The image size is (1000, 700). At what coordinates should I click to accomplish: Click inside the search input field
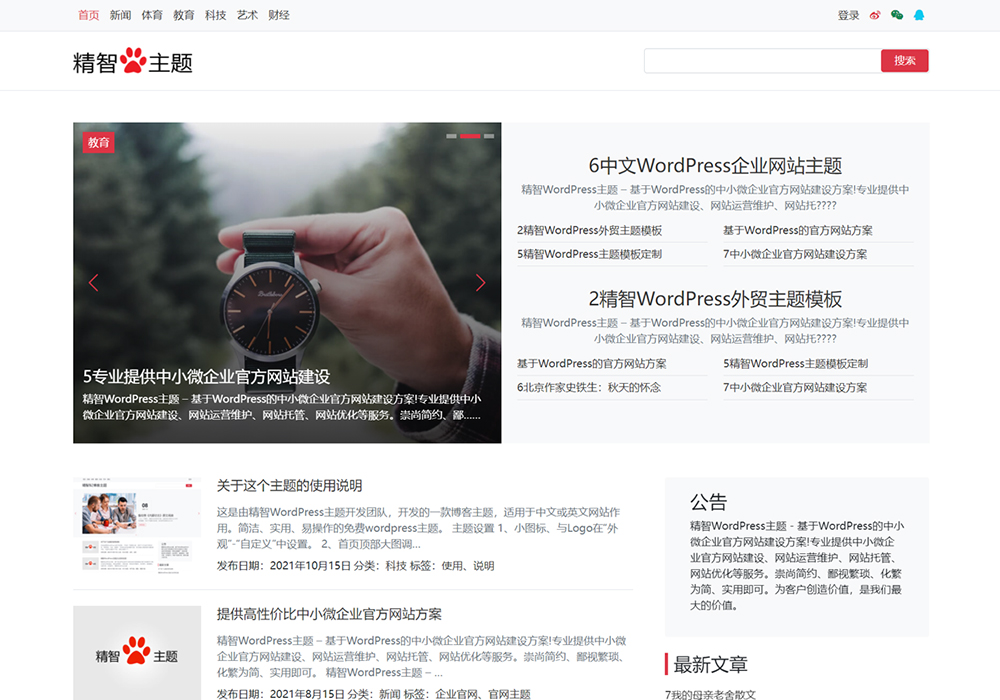coord(760,60)
